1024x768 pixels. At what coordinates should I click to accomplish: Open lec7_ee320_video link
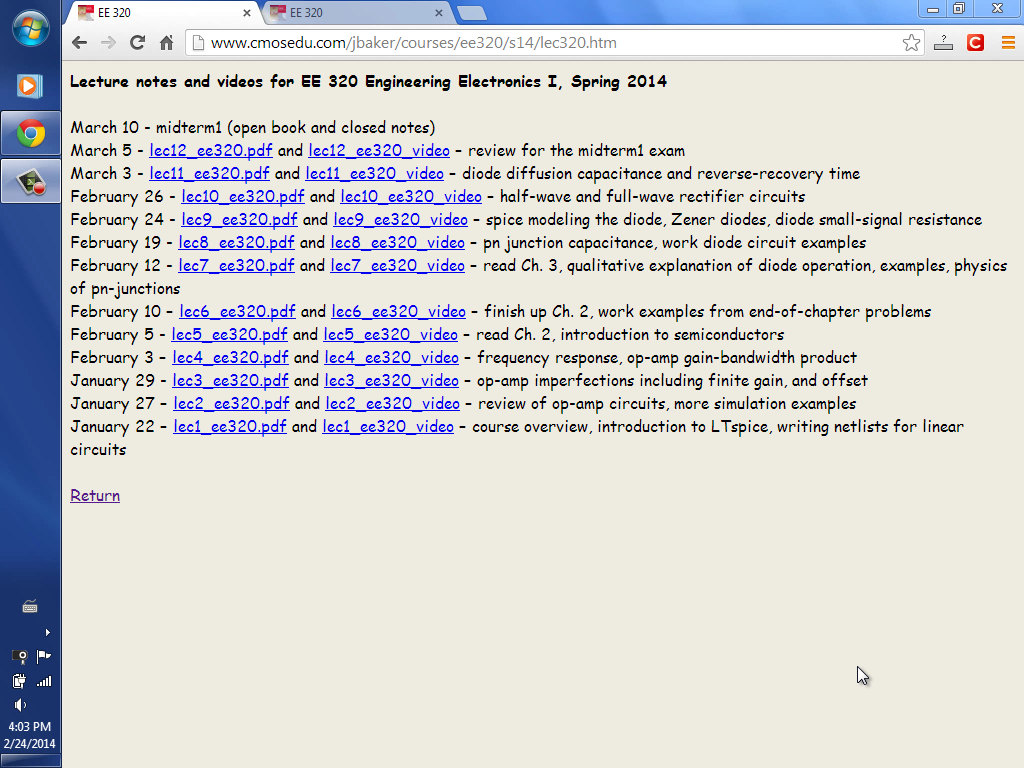397,266
